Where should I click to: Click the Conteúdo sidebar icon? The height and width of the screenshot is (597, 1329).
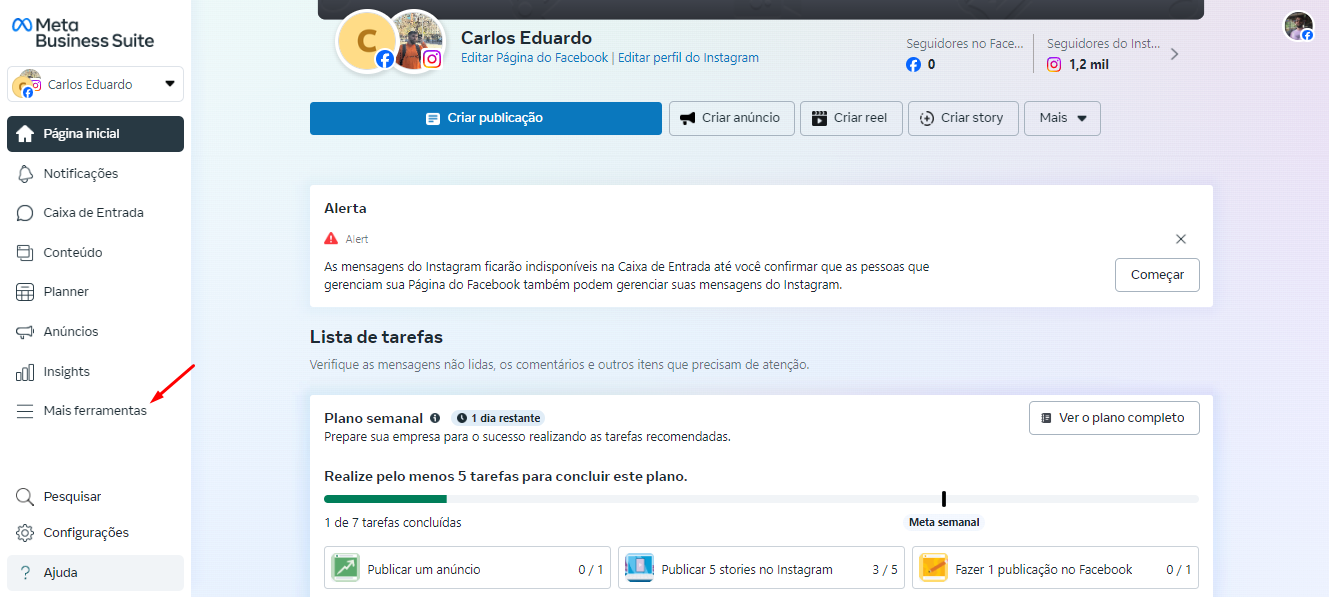click(x=26, y=253)
